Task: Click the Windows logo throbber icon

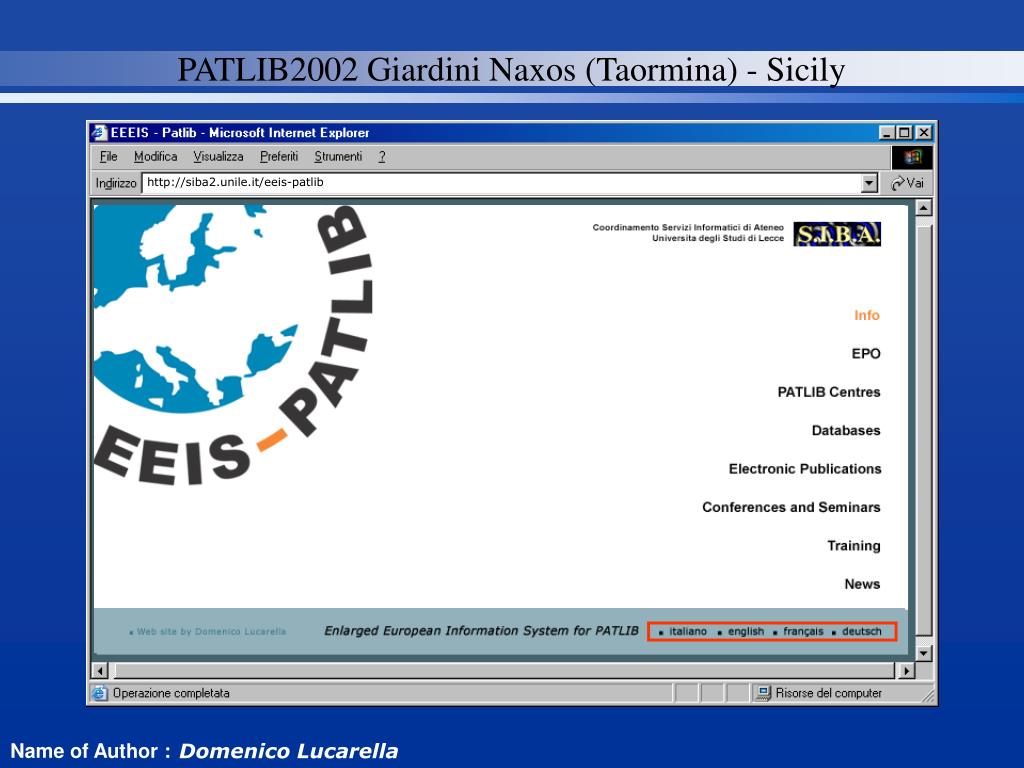Action: click(x=912, y=157)
